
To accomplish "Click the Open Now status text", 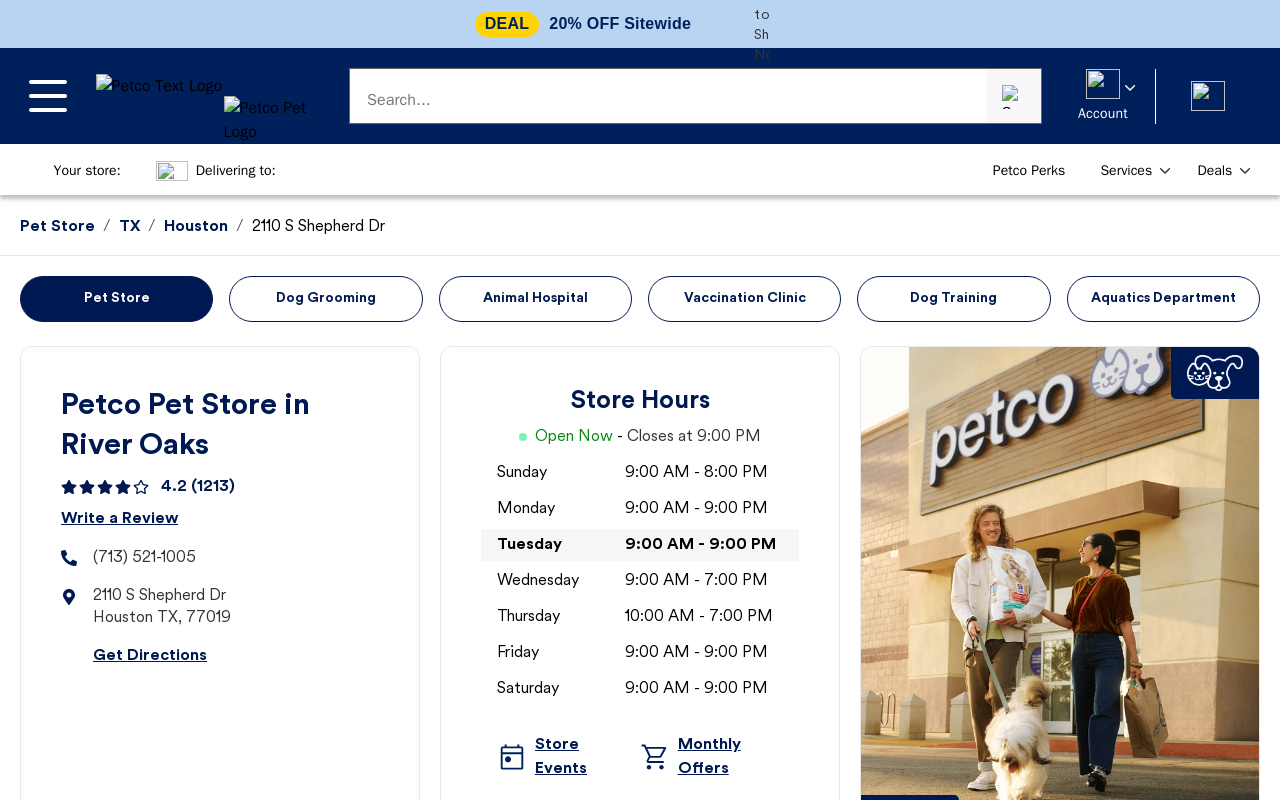I will 574,436.
